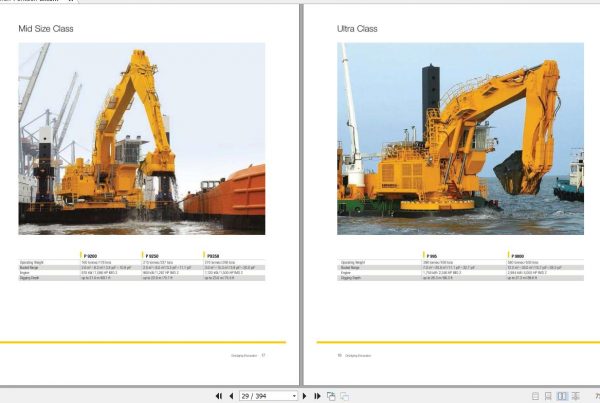The width and height of the screenshot is (600, 403).
Task: Go to the previous page
Action: [231, 396]
